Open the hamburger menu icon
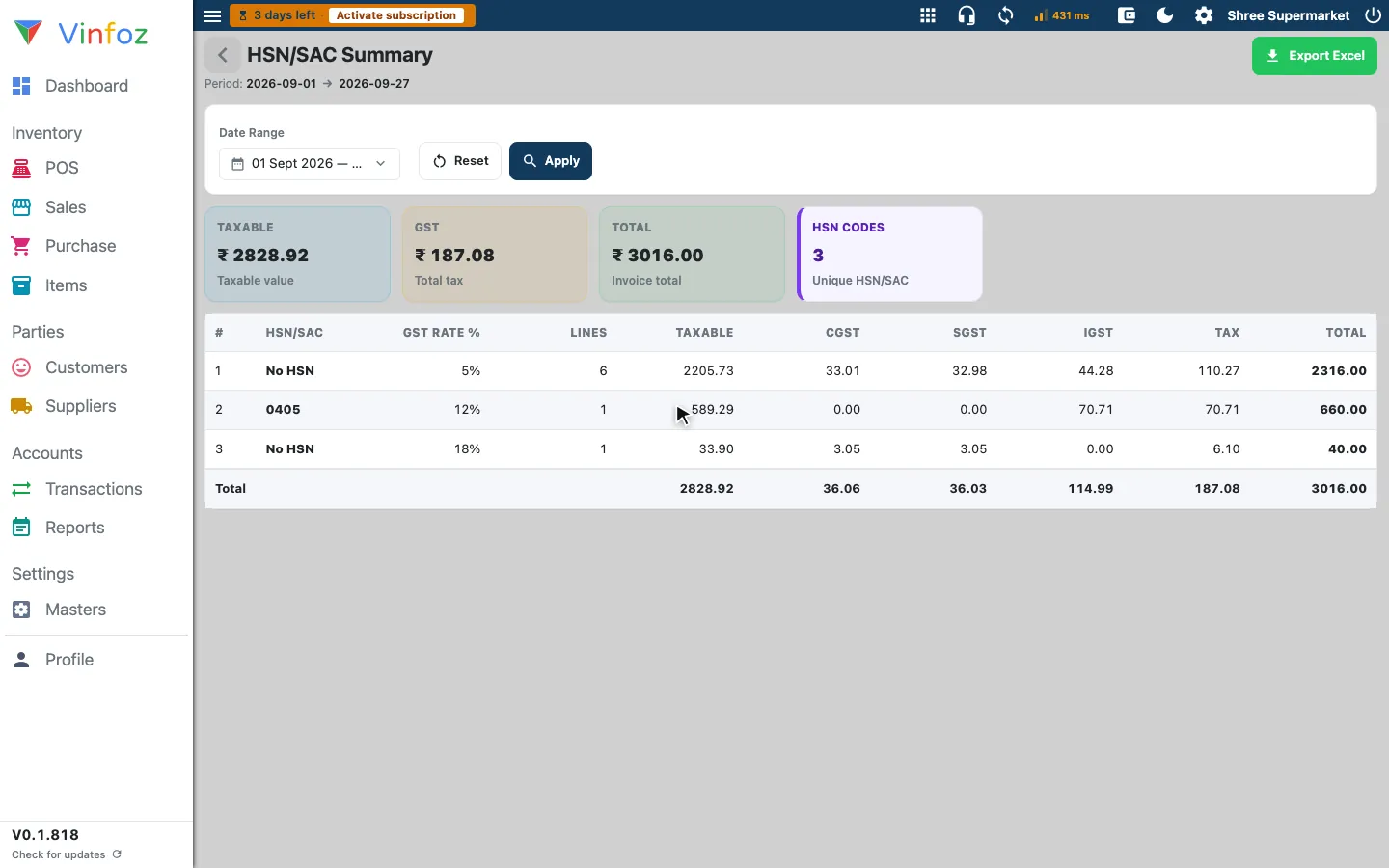The height and width of the screenshot is (868, 1389). [x=212, y=15]
